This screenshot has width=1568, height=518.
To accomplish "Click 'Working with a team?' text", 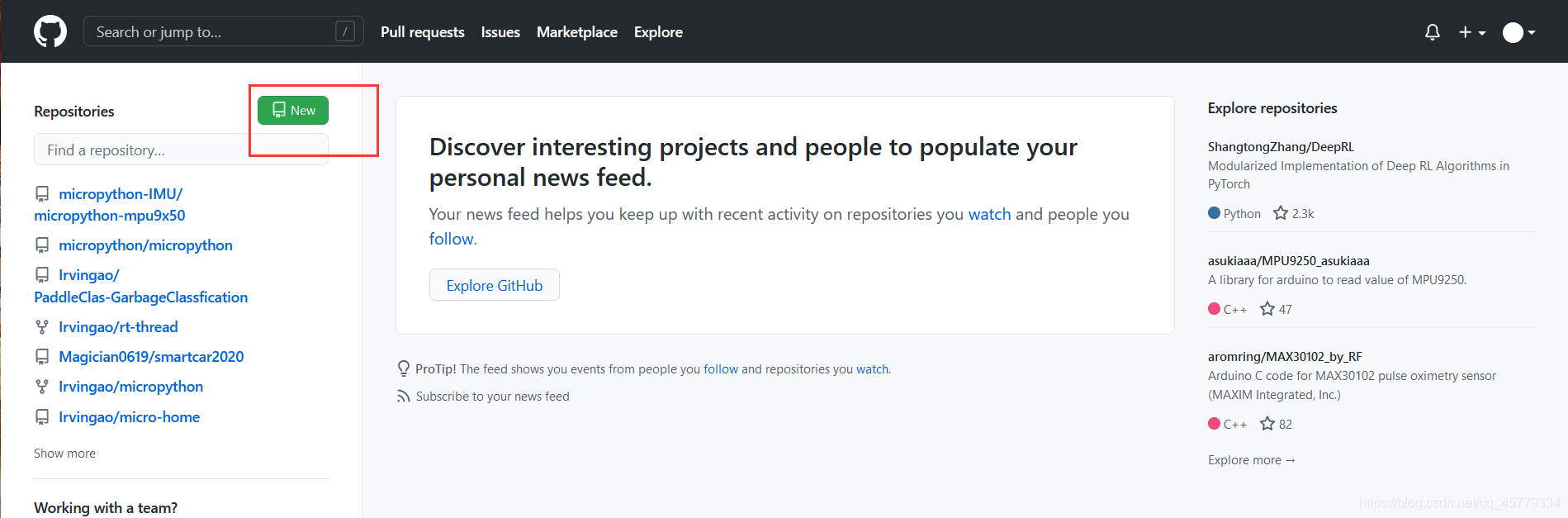I will [106, 508].
